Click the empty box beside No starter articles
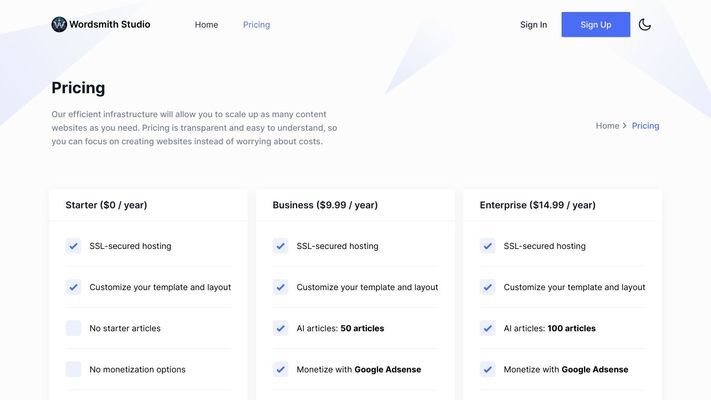The height and width of the screenshot is (400, 711). pyautogui.click(x=73, y=328)
